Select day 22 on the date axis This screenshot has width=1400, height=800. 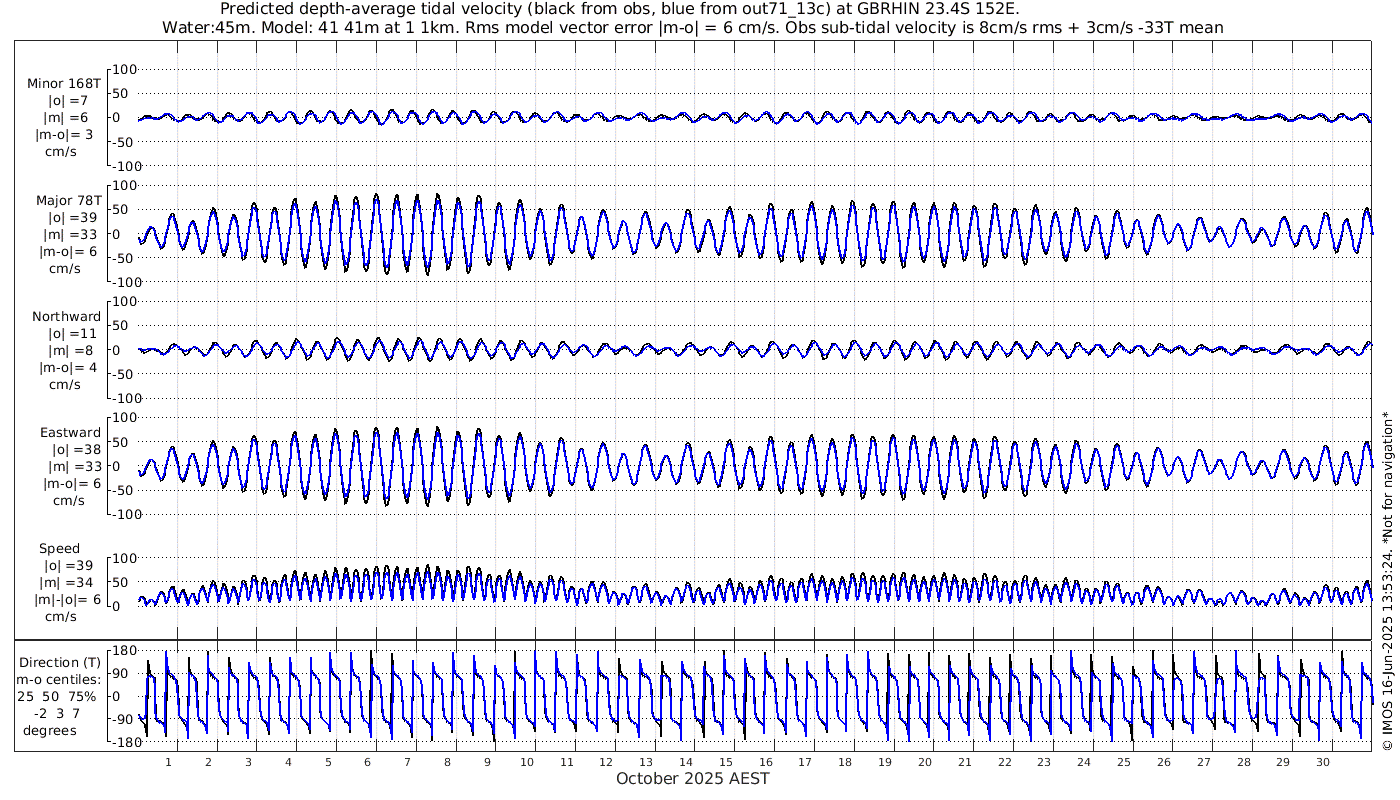[1004, 762]
